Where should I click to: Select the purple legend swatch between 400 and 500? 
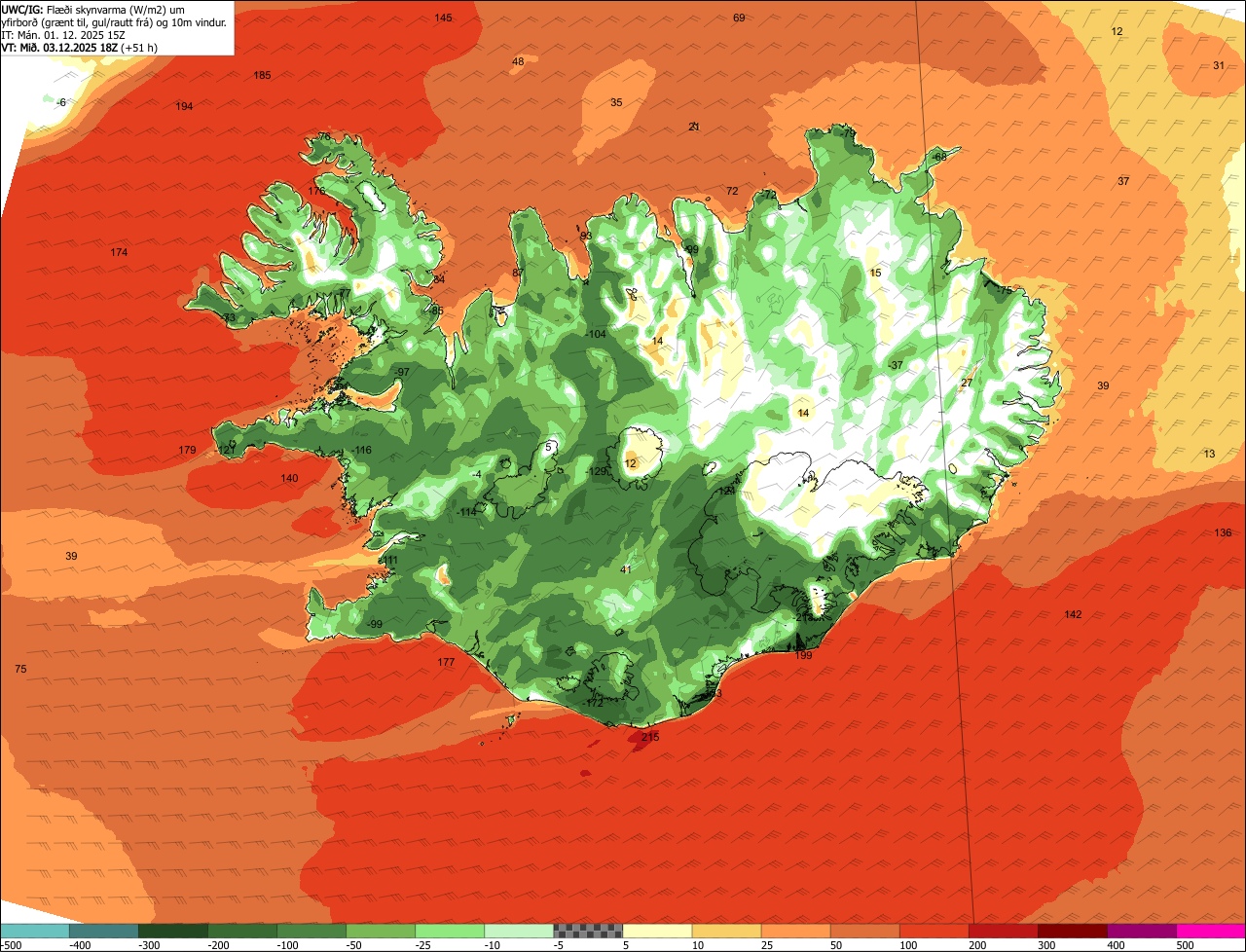(x=1142, y=931)
